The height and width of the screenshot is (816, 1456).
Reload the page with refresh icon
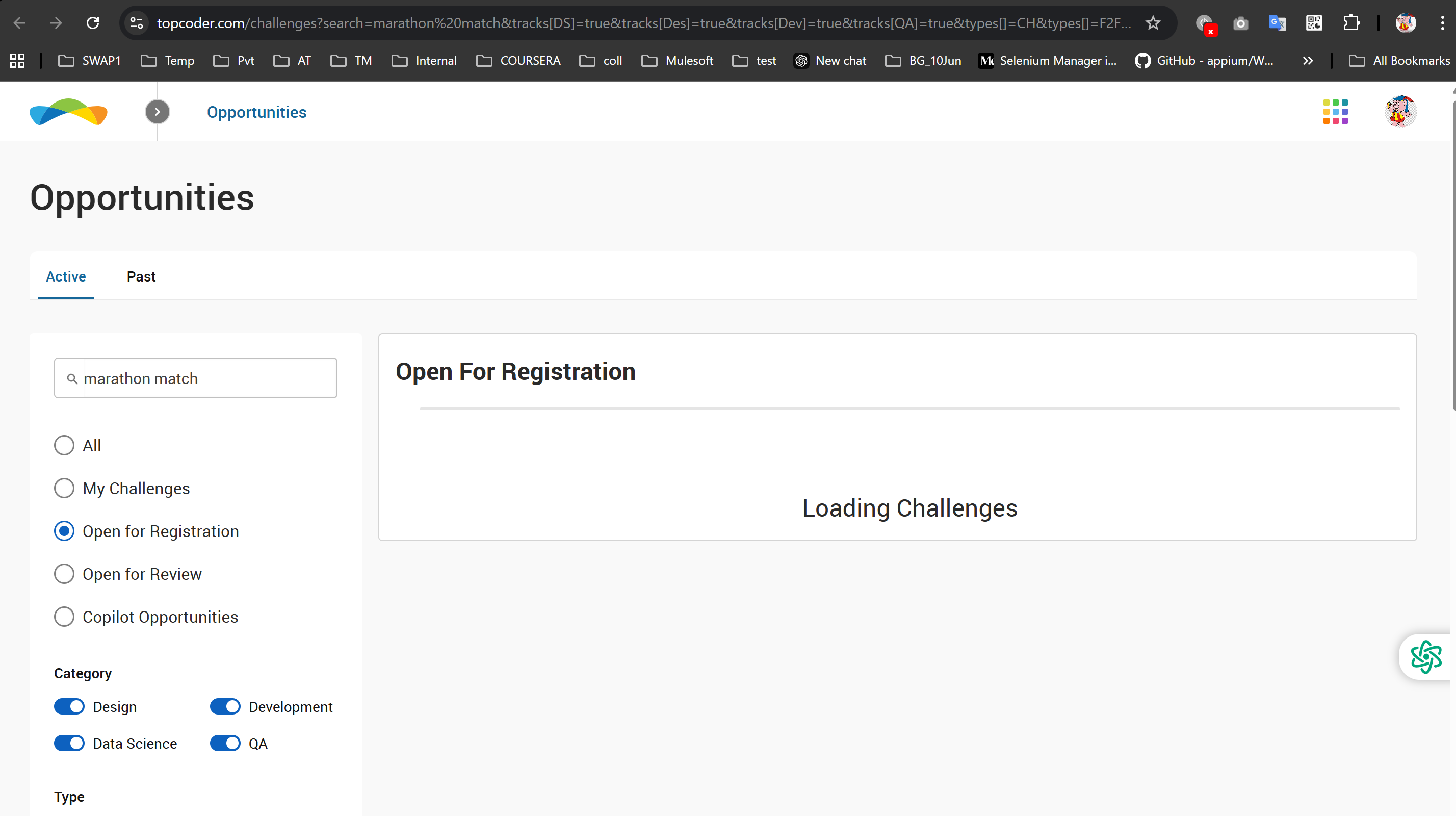pyautogui.click(x=93, y=23)
